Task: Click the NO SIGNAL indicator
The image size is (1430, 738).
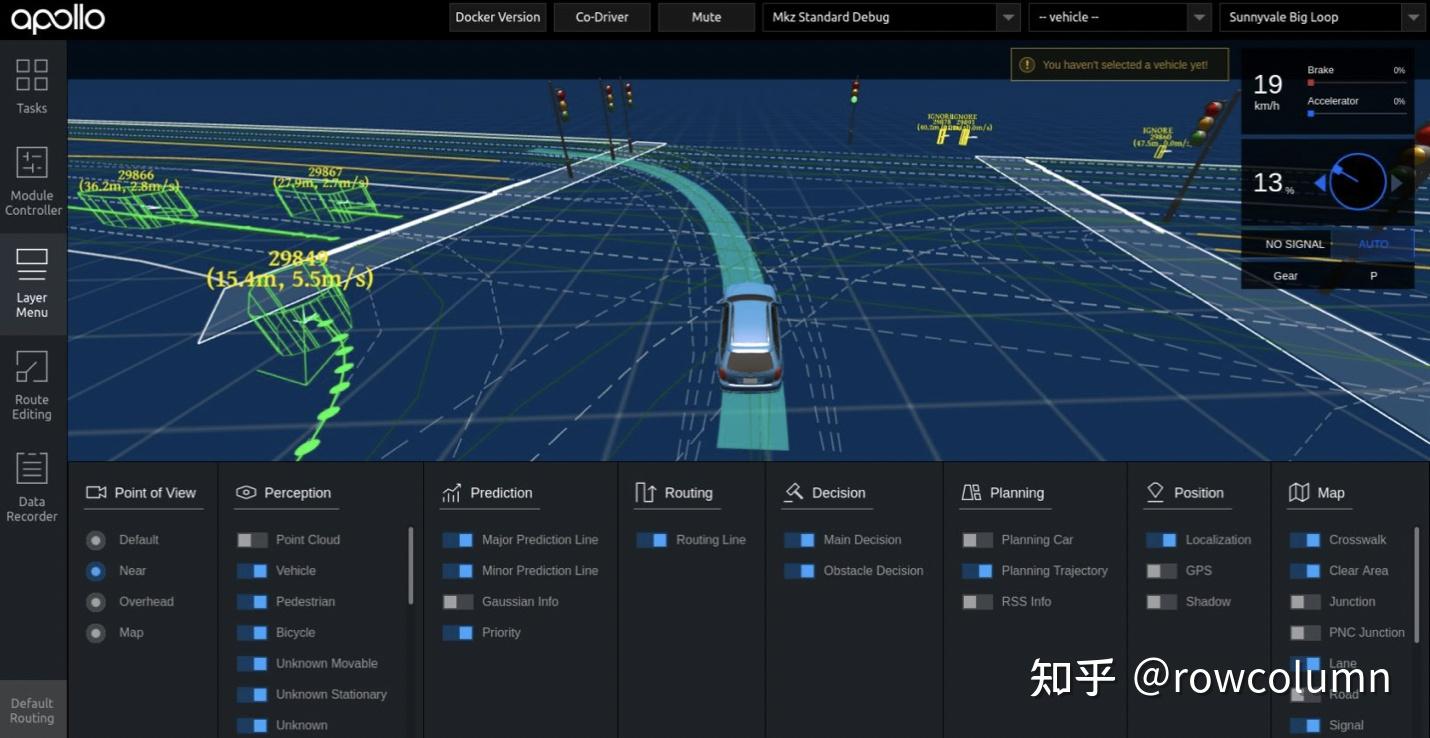Action: pyautogui.click(x=1294, y=244)
